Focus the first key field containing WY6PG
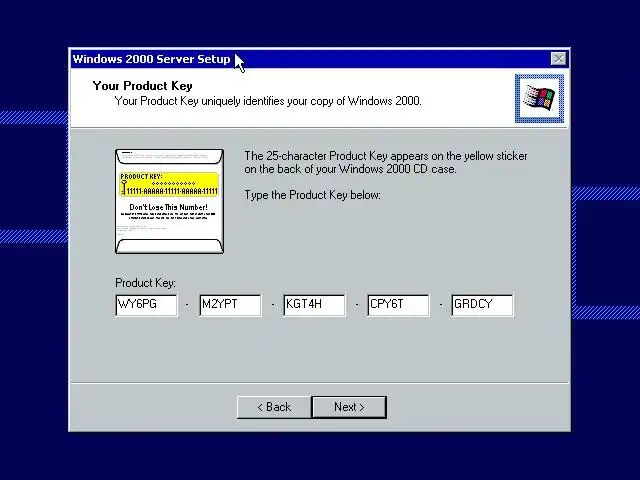The height and width of the screenshot is (480, 640). click(x=147, y=305)
